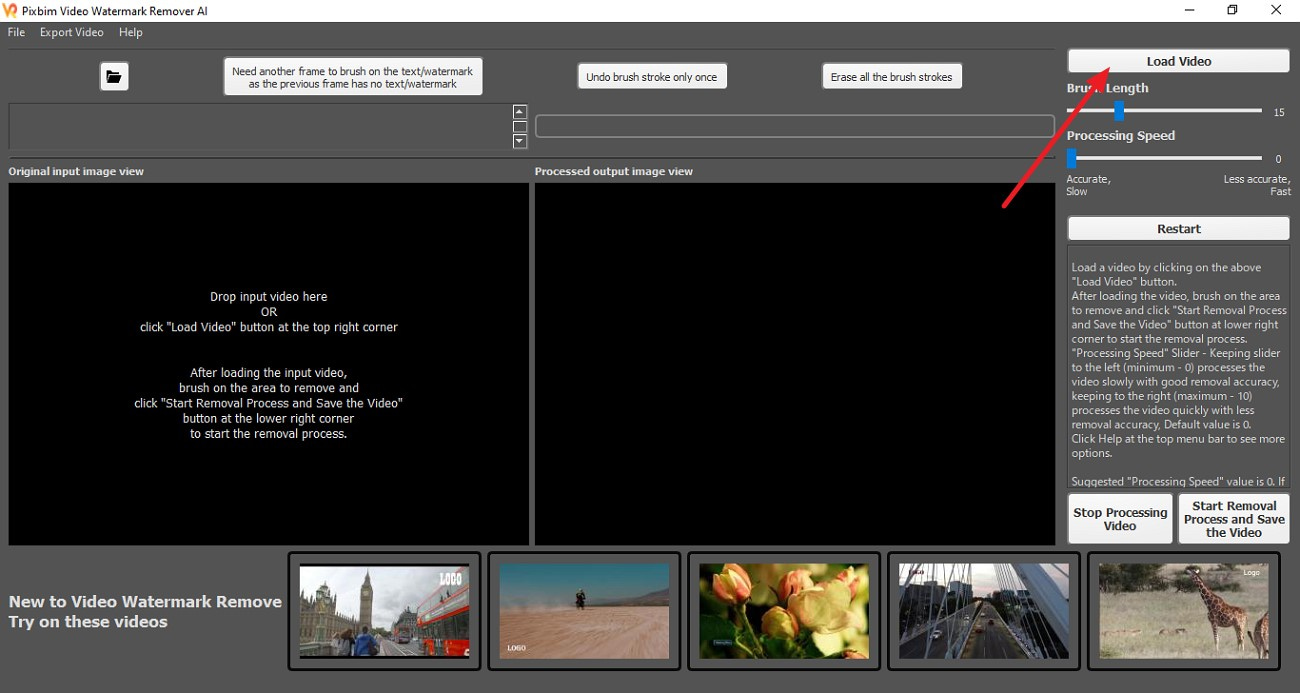
Task: Maximize the Pixbim window
Action: point(1232,10)
